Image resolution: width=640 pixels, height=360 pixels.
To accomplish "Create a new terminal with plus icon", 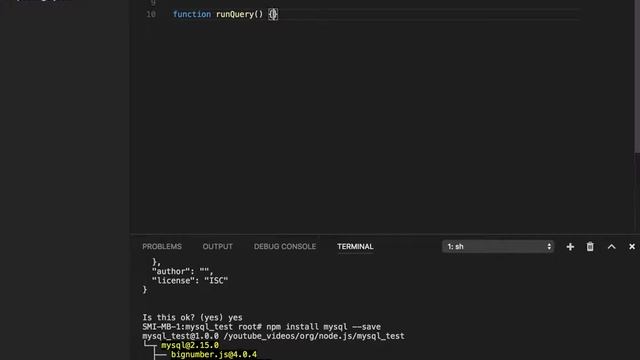I will [x=570, y=247].
